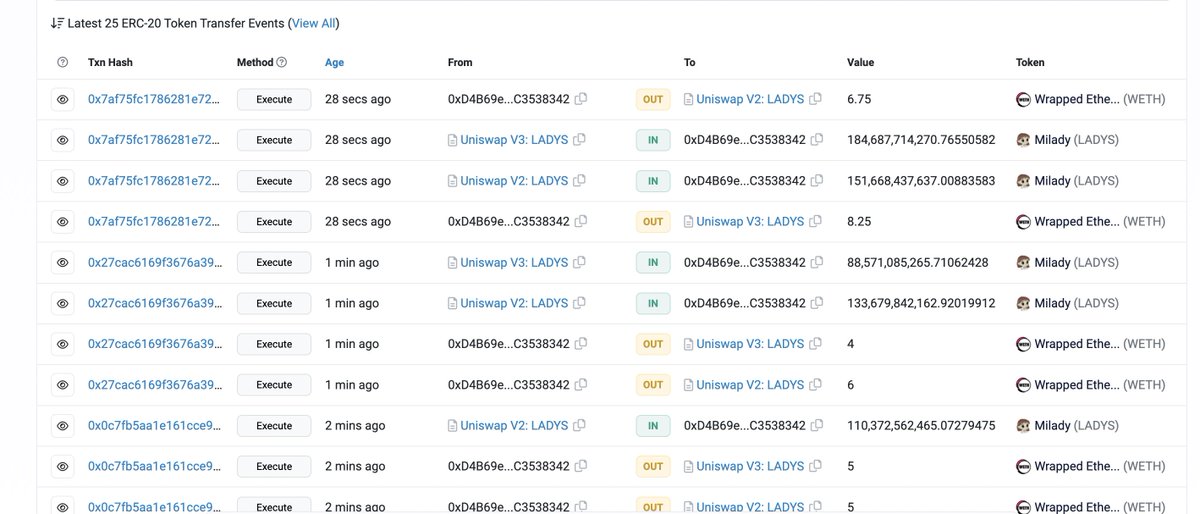
Task: Copy From address in the value 4 row
Action: [581, 344]
